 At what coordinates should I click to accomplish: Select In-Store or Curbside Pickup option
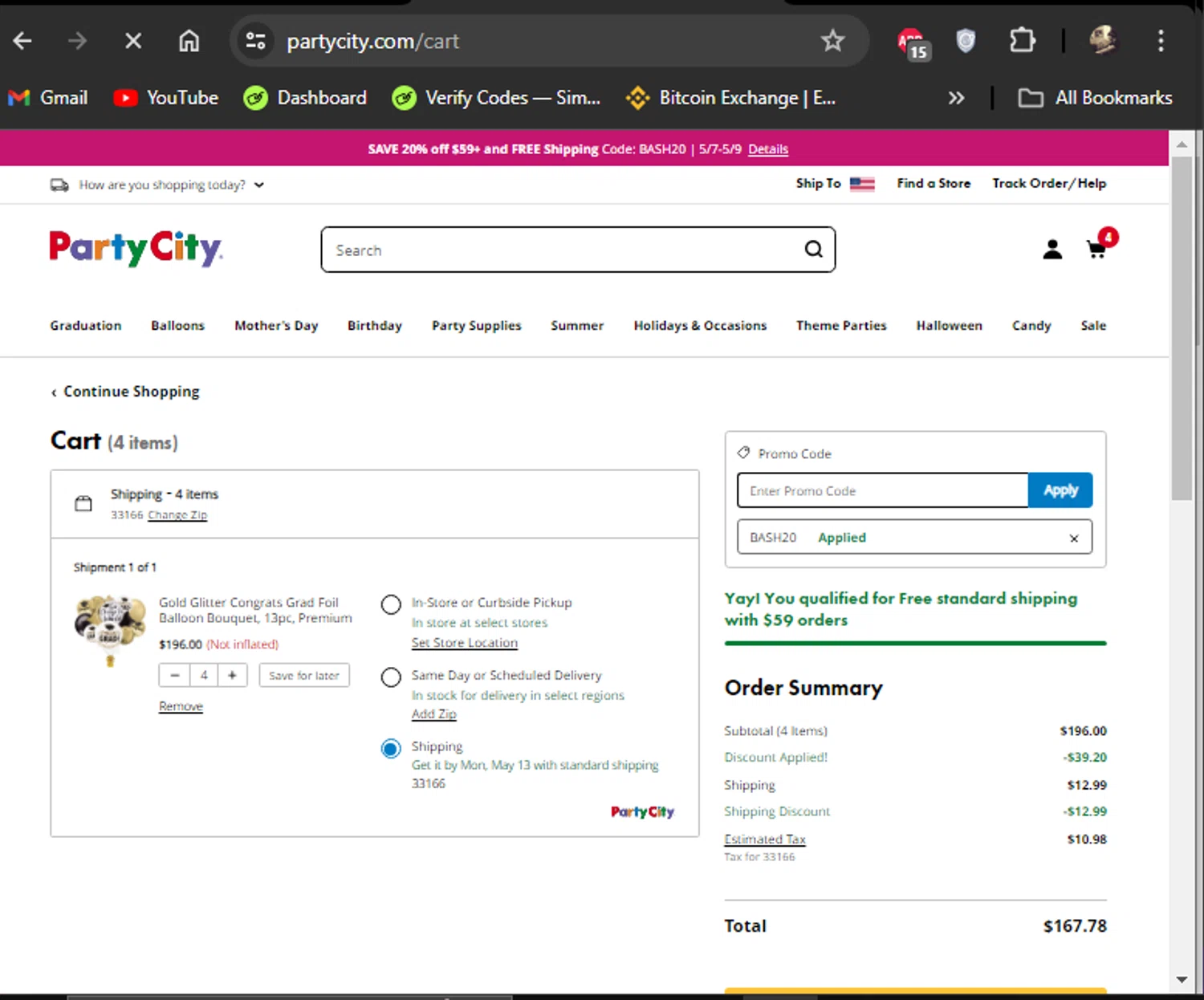click(391, 604)
